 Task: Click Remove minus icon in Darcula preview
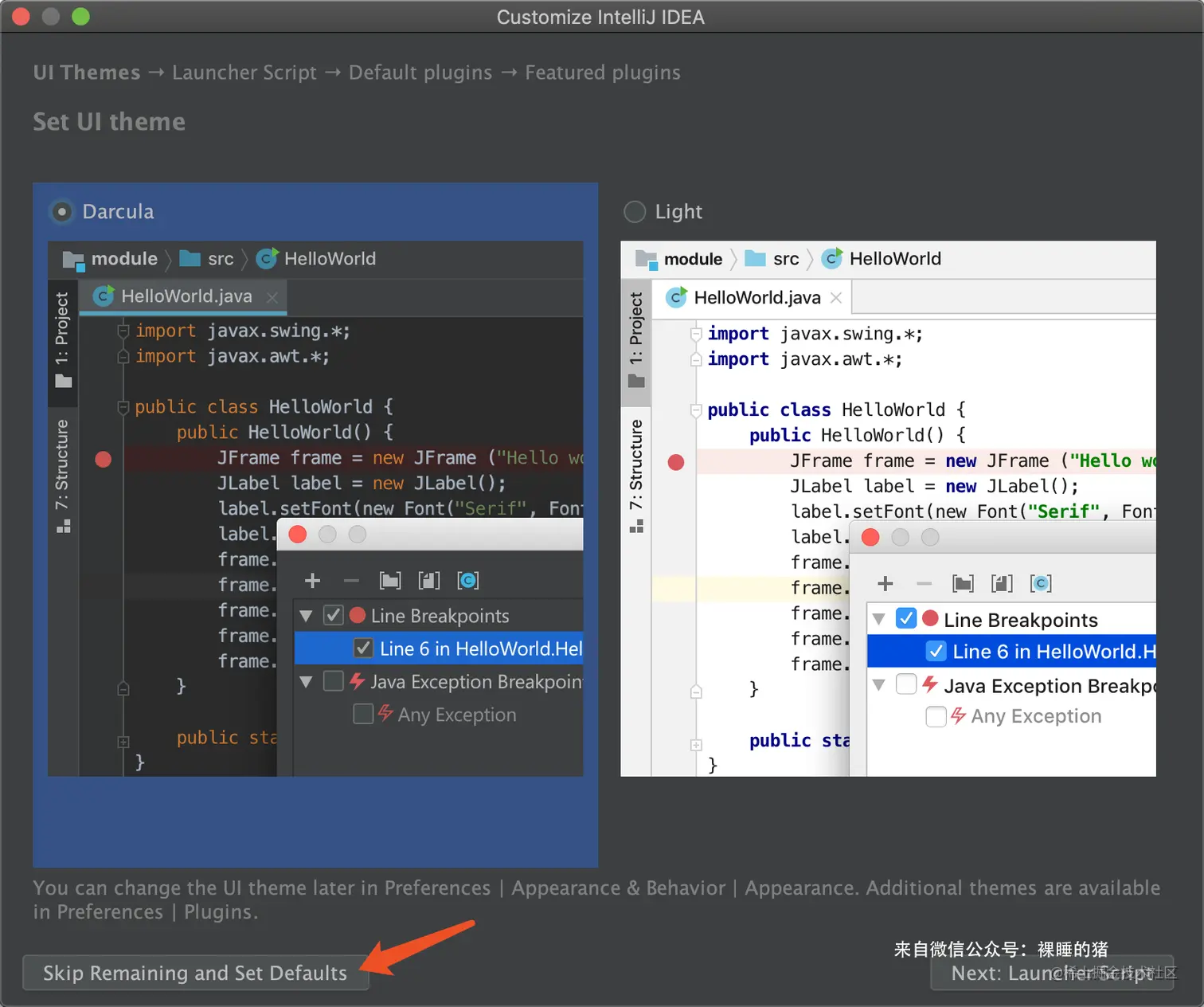[351, 581]
